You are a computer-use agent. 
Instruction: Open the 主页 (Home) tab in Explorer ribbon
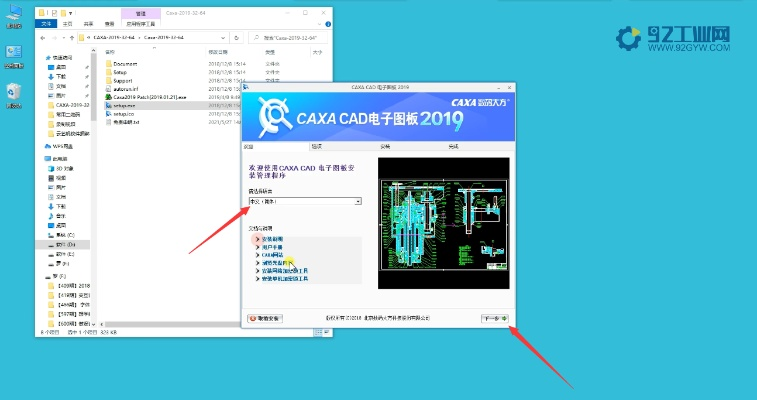click(x=68, y=24)
